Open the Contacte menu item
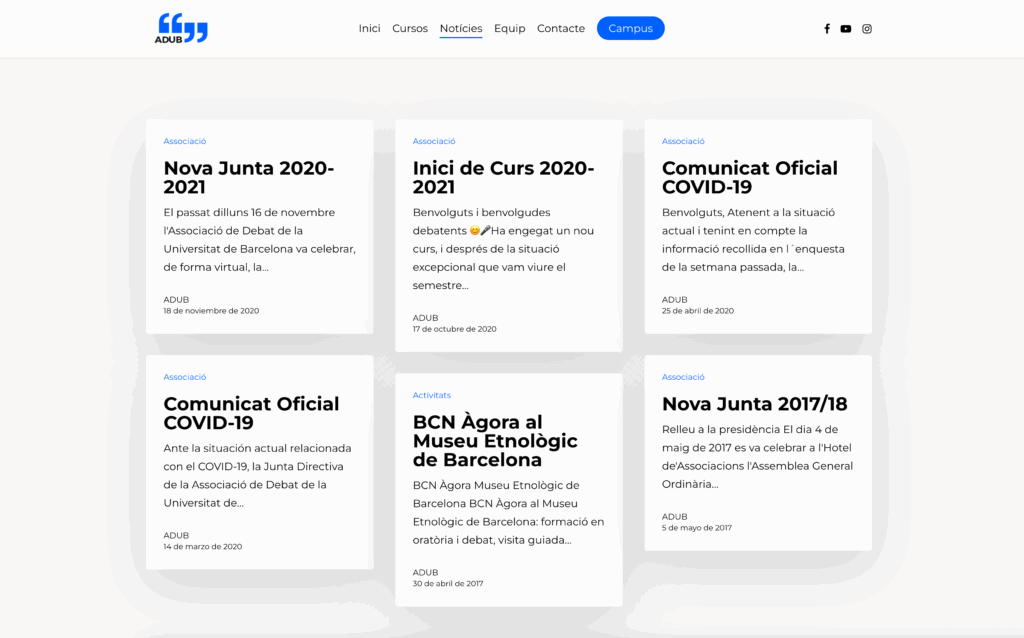 click(x=561, y=28)
